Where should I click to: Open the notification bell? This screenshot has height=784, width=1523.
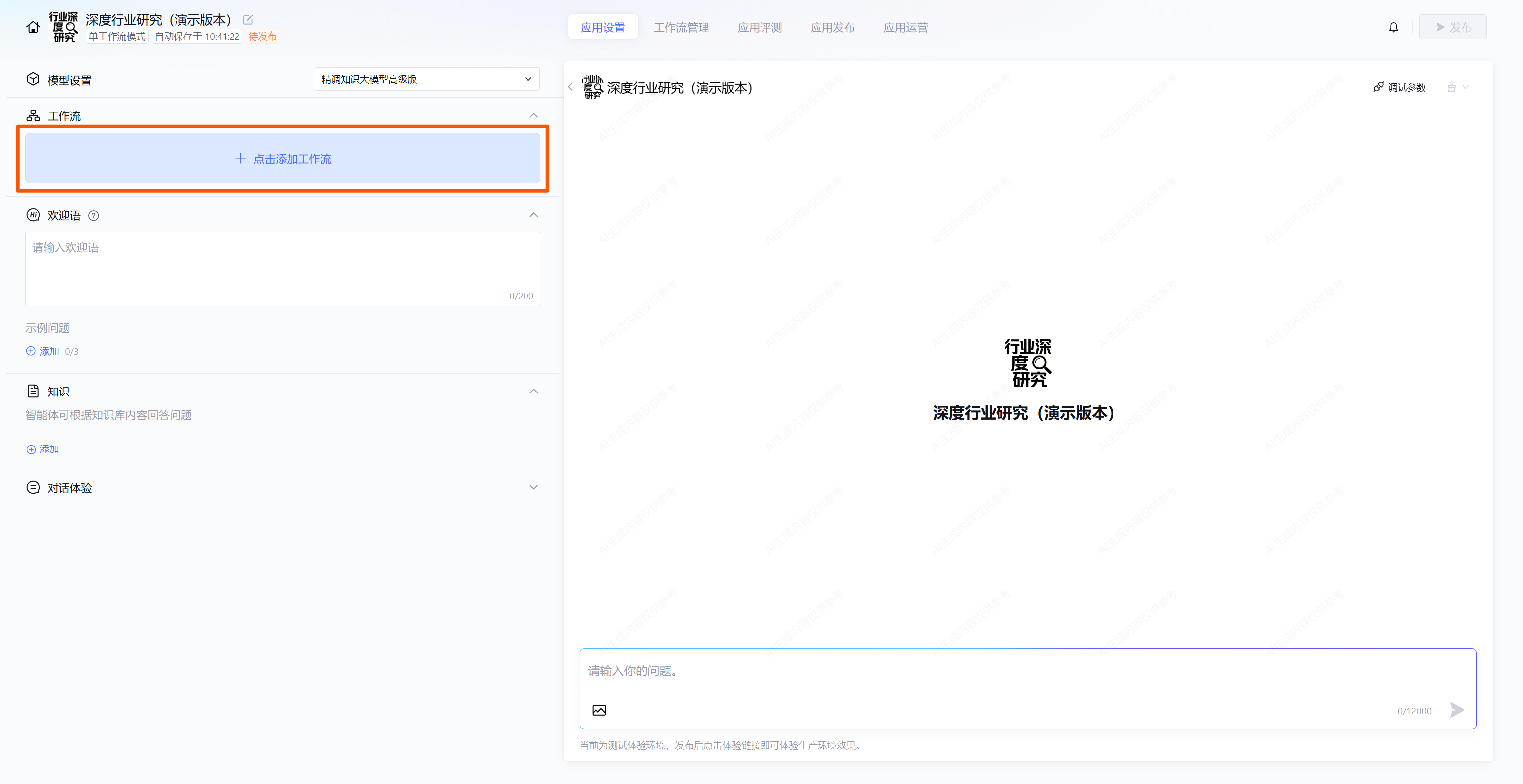click(x=1393, y=27)
